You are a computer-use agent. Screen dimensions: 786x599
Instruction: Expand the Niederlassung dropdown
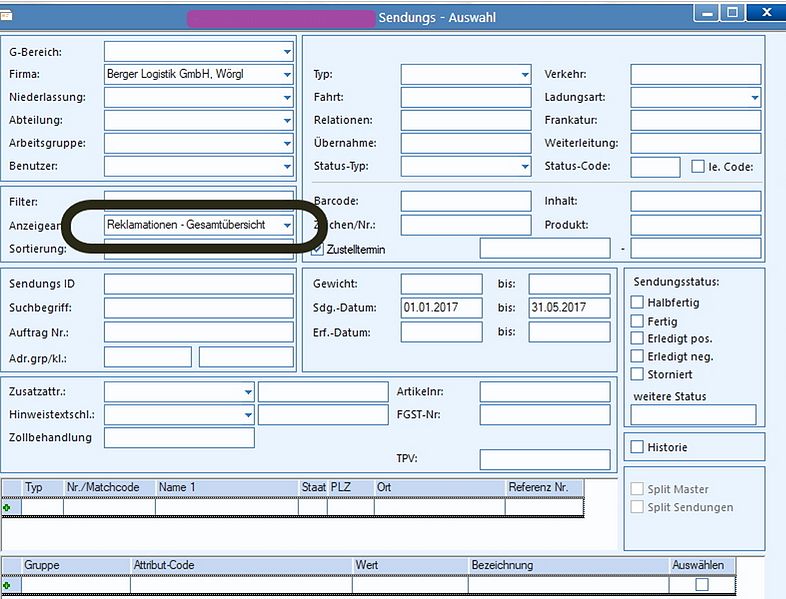point(287,98)
